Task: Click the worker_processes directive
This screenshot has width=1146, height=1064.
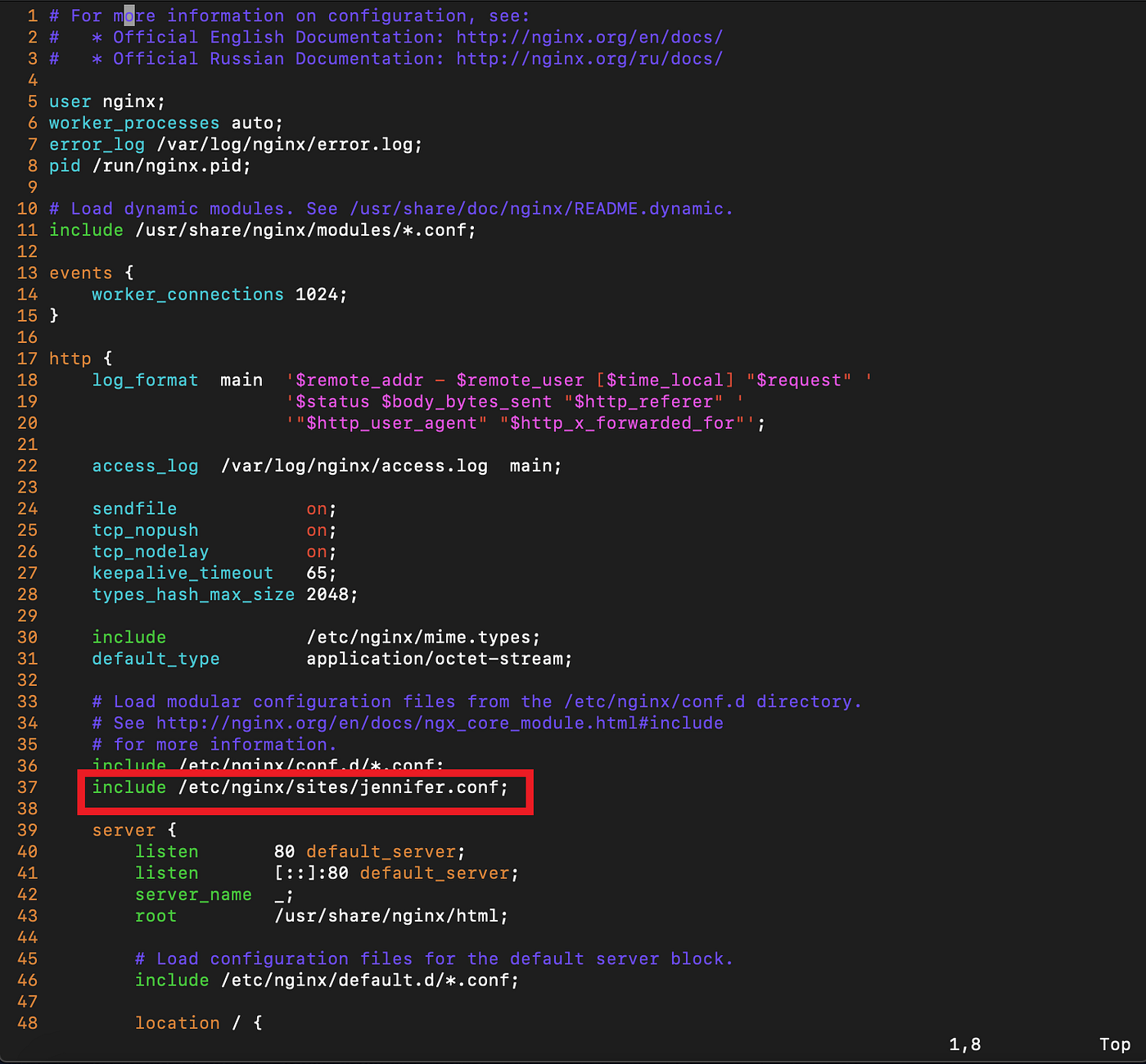Action: tap(134, 124)
